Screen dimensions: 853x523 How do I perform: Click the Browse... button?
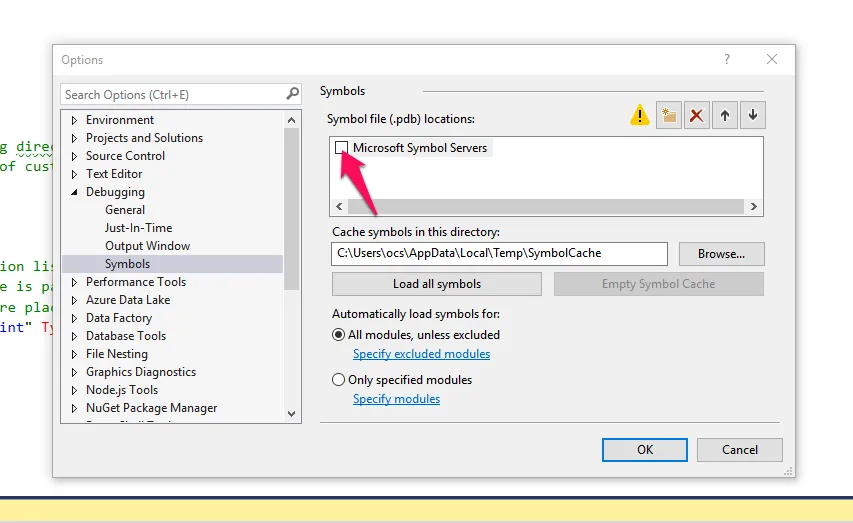coord(721,254)
